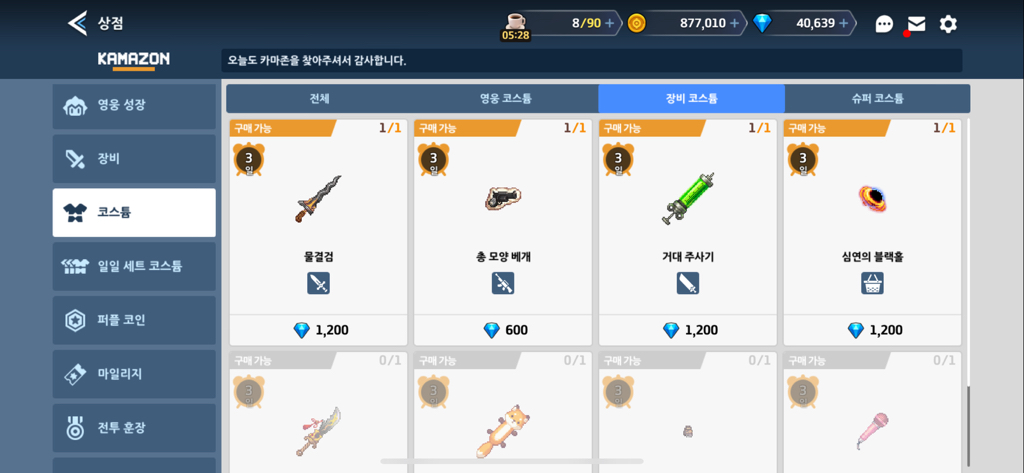This screenshot has width=1024, height=473.
Task: Tap the basket type icon under 심연의 블랙홀
Action: pos(872,283)
